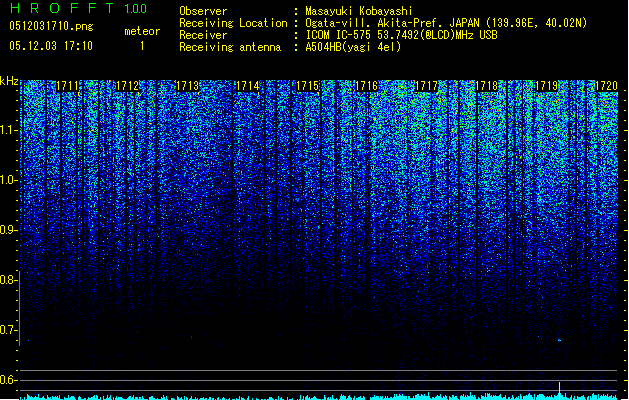Click the 1716 time marker
The image size is (629, 400).
click(x=367, y=86)
